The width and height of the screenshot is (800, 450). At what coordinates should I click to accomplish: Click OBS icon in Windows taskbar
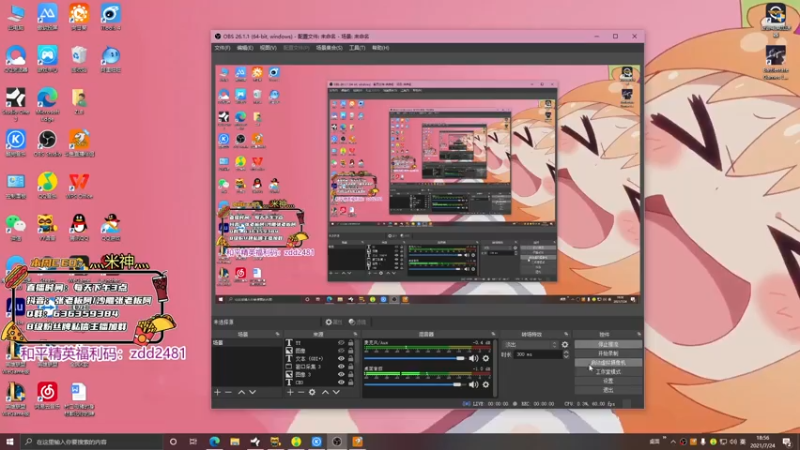tap(337, 441)
